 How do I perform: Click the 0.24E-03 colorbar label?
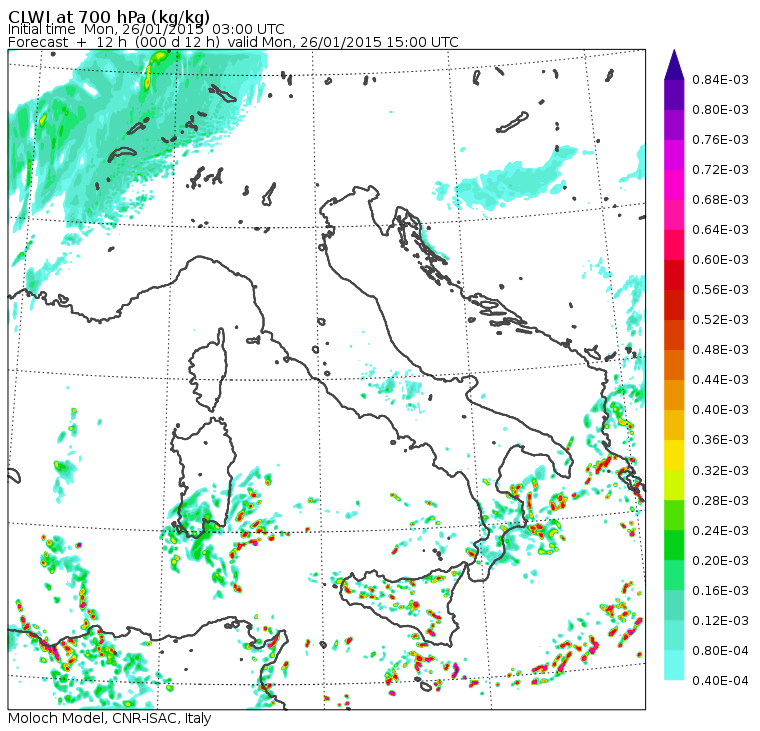click(720, 531)
